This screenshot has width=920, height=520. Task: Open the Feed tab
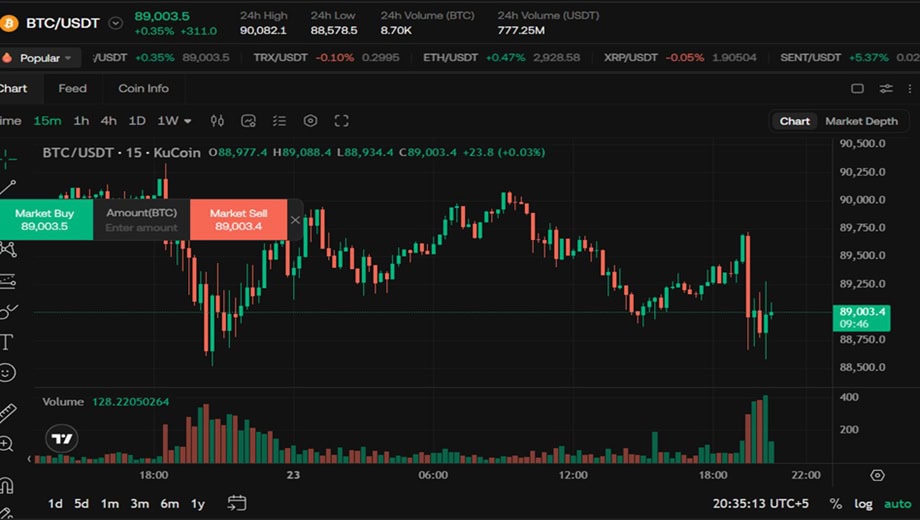click(x=73, y=88)
